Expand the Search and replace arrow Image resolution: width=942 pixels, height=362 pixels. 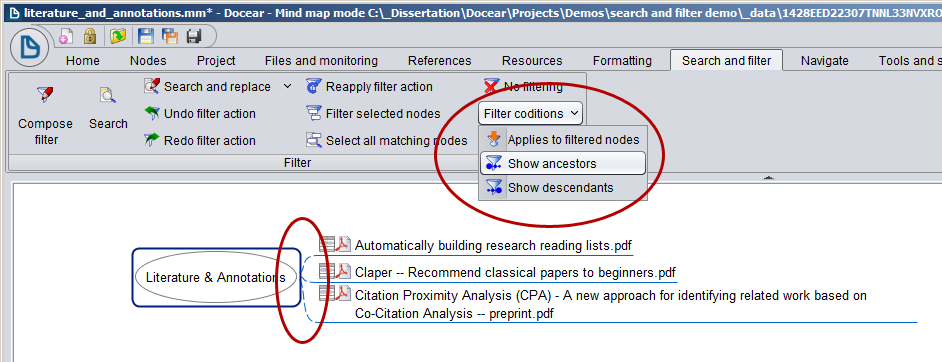(x=287, y=86)
